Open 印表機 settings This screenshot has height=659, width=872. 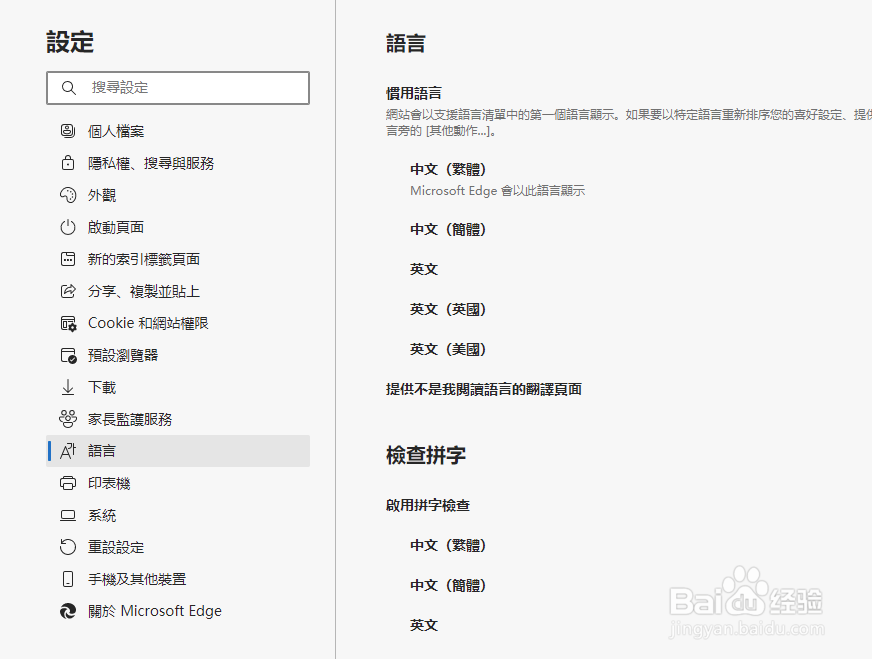(178, 483)
